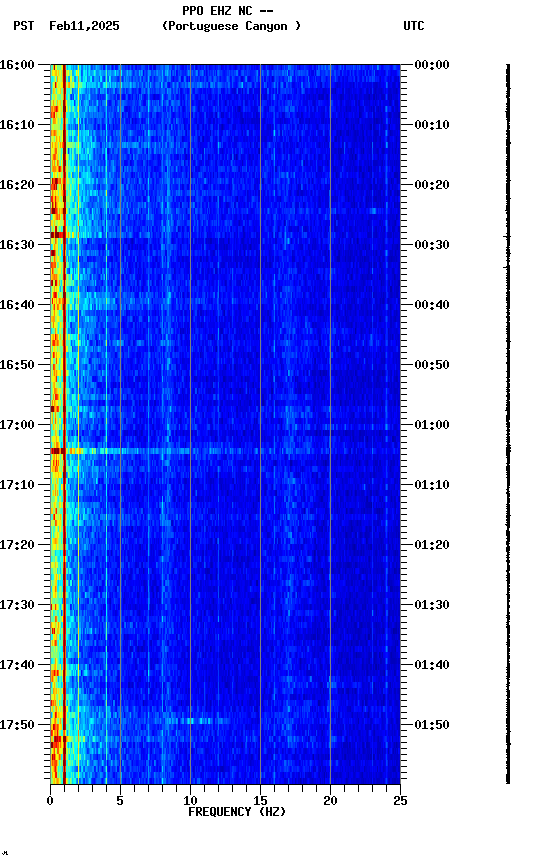Click the '00:00' UTC time label

click(432, 65)
